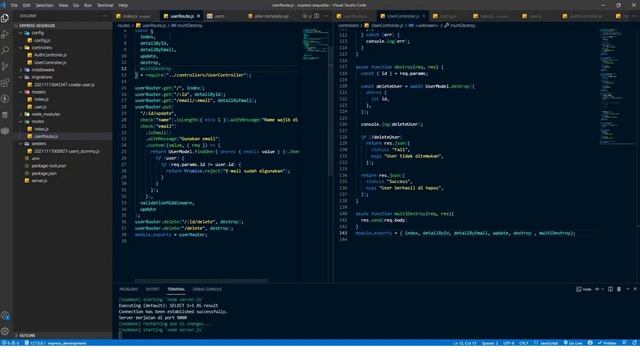This screenshot has width=640, height=360.
Task: Open Explorer panel more actions ellipsis
Action: click(105, 16)
